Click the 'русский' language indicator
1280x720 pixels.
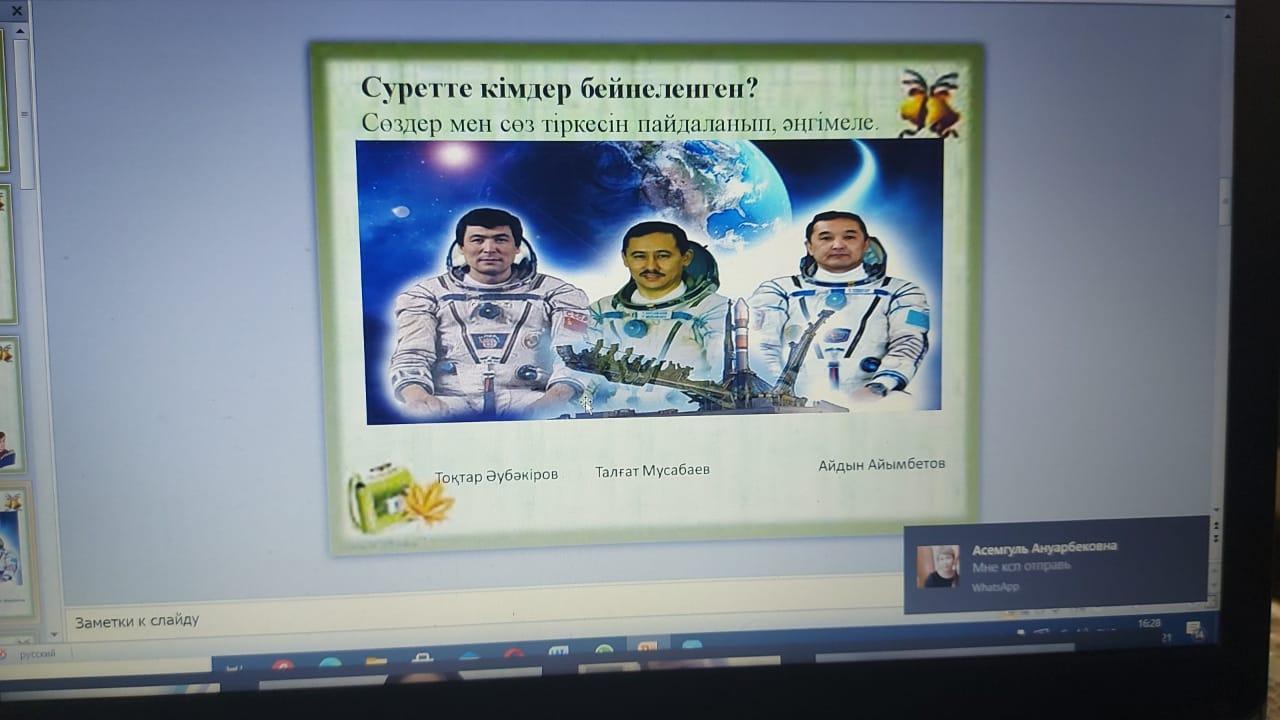(x=36, y=654)
